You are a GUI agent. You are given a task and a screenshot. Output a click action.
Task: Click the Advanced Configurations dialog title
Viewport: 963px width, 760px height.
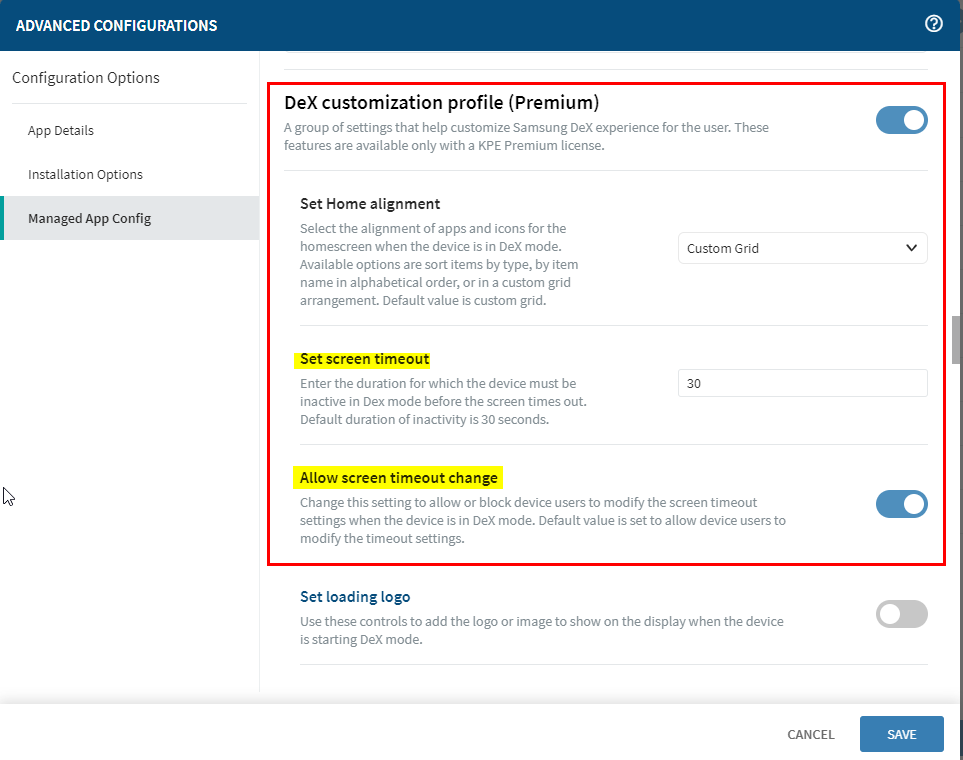tap(116, 25)
